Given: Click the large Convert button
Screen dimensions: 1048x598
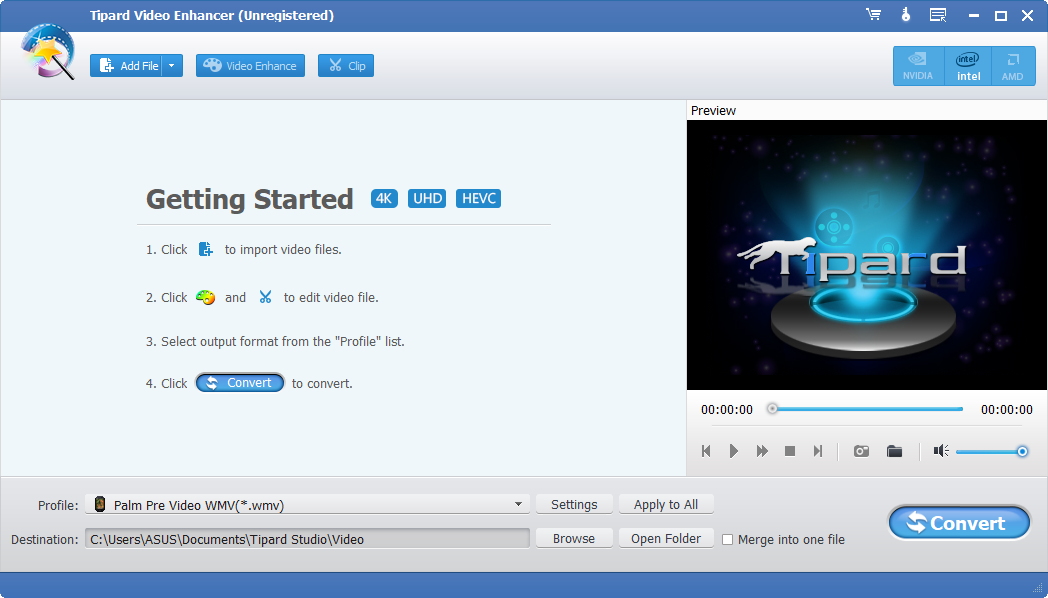Looking at the screenshot, I should click(959, 522).
